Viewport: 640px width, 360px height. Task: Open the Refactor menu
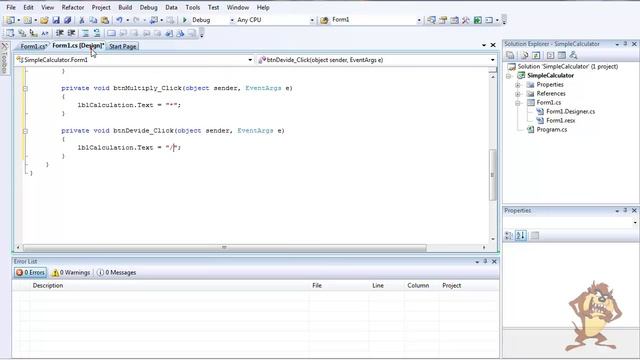click(73, 7)
